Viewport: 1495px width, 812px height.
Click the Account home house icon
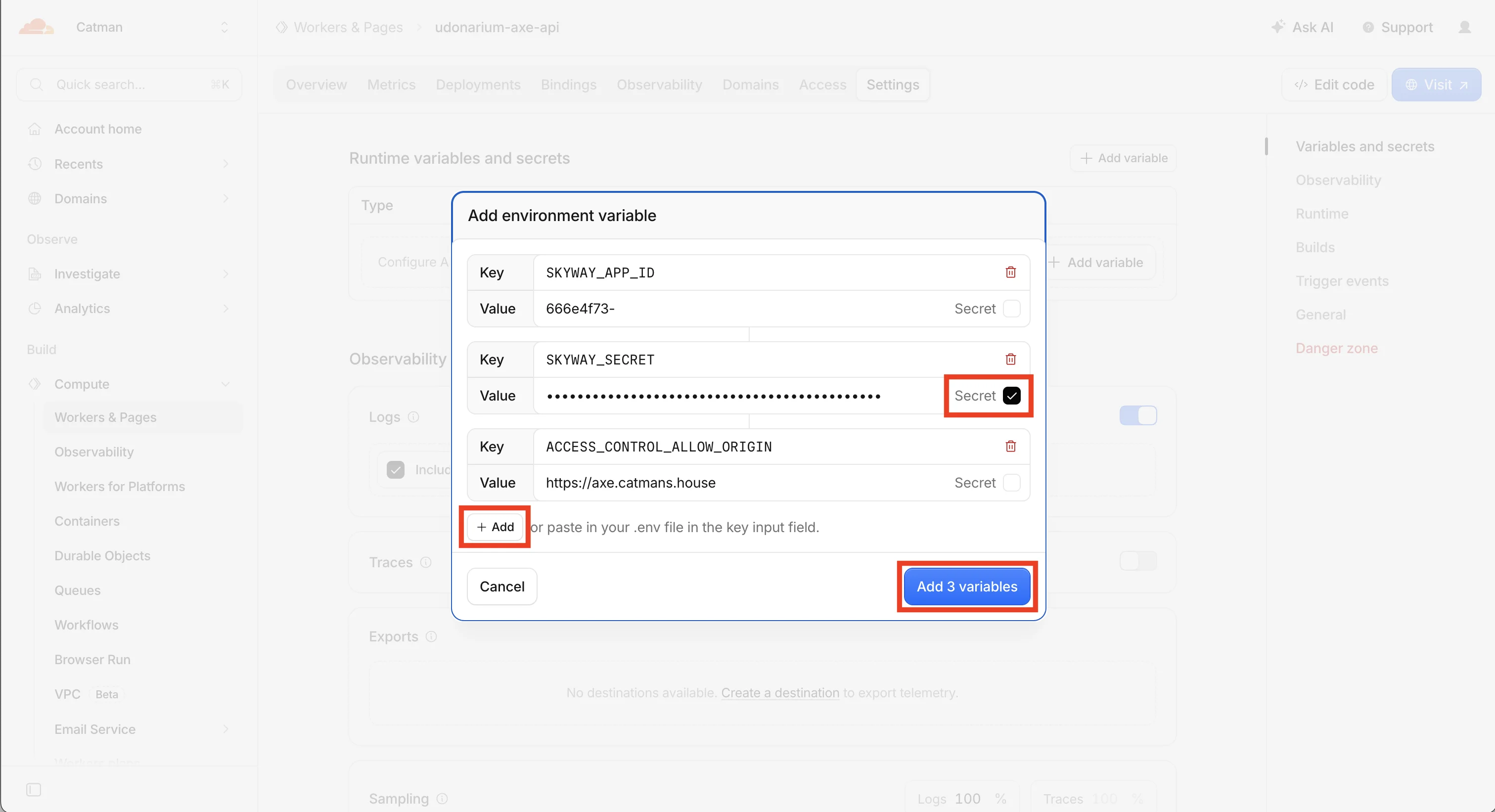[x=35, y=129]
